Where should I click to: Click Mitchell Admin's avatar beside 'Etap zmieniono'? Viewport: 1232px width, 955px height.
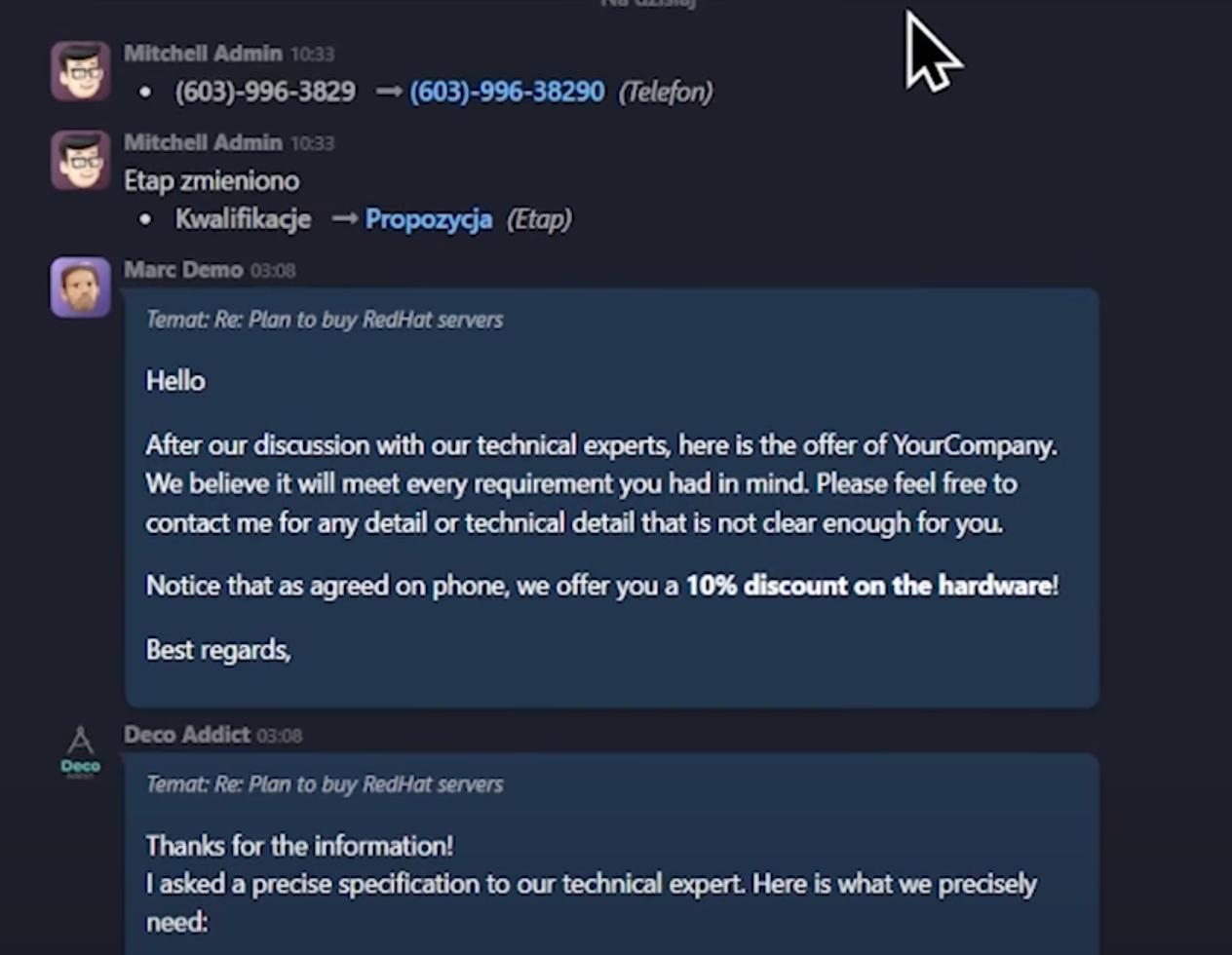(x=81, y=160)
